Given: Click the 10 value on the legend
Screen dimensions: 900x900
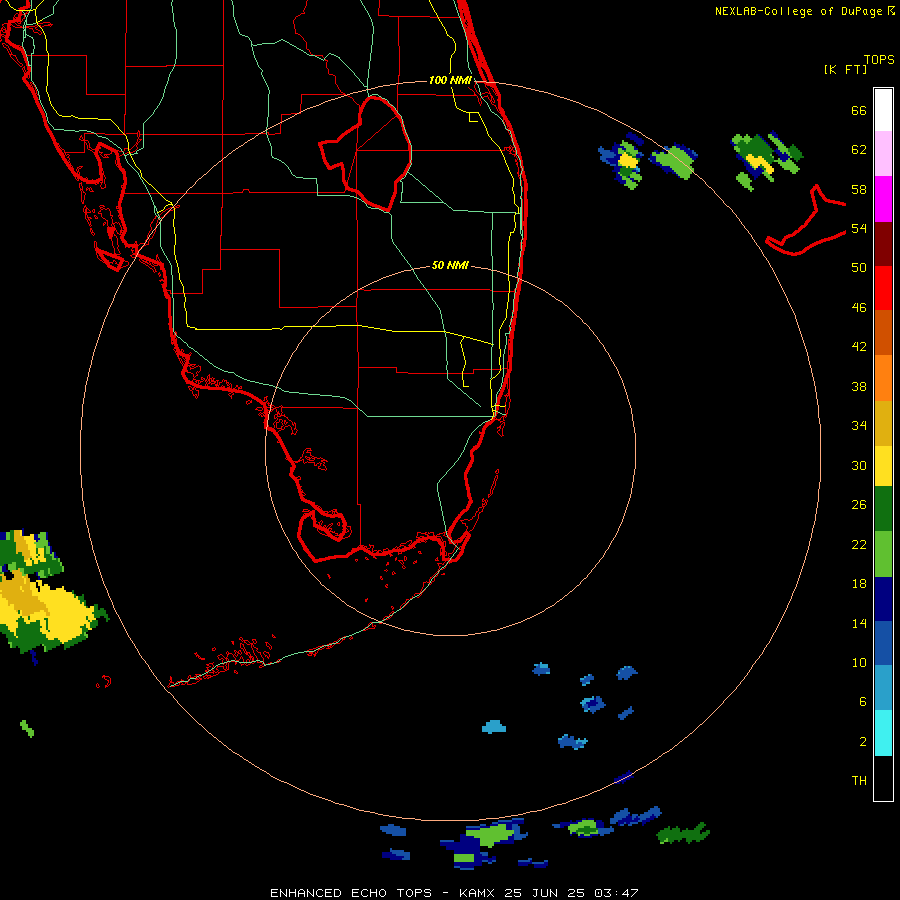Looking at the screenshot, I should pyautogui.click(x=859, y=662).
